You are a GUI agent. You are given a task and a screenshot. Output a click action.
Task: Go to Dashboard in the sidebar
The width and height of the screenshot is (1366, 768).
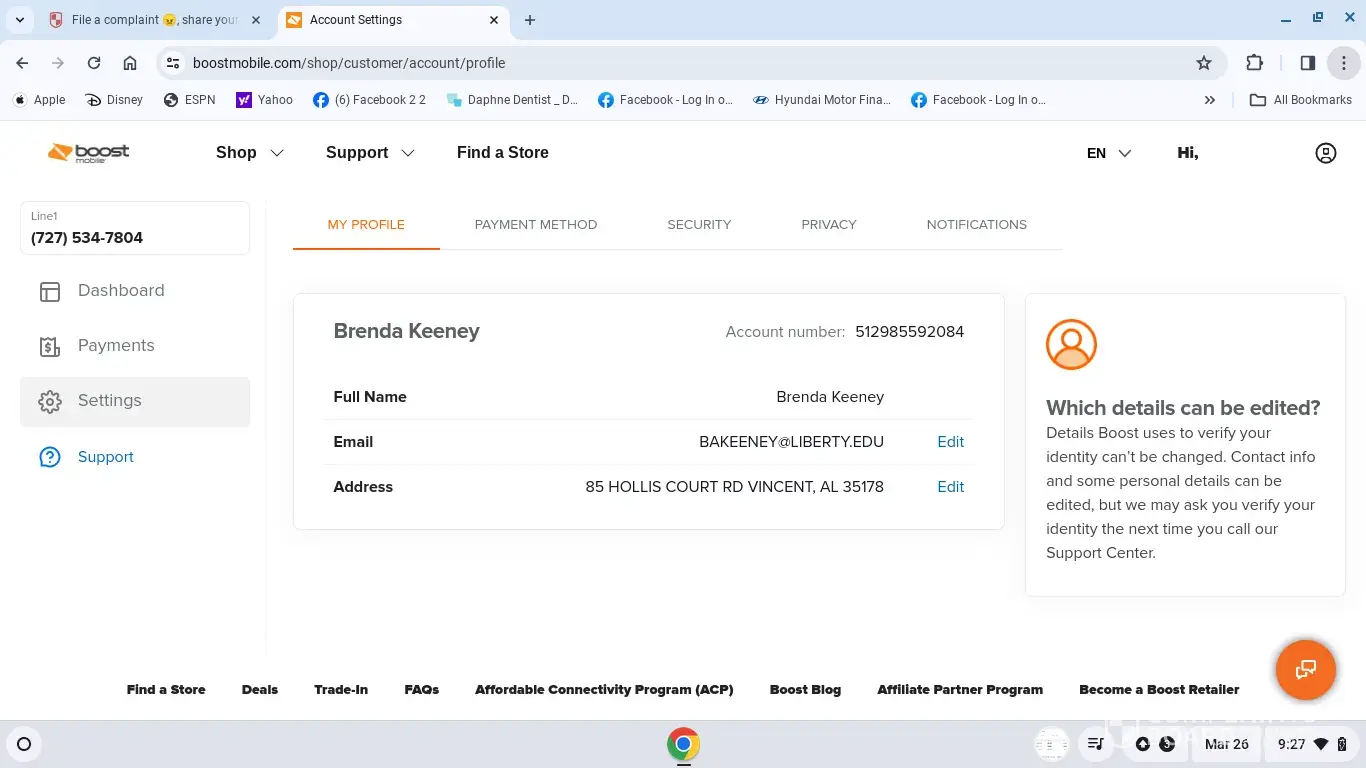click(120, 291)
